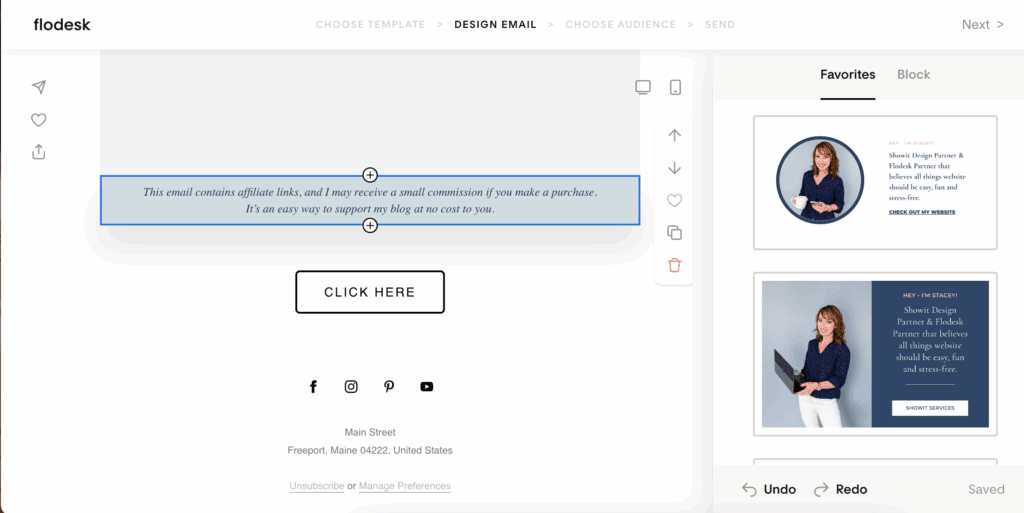Switch to desktop preview view

(x=643, y=87)
